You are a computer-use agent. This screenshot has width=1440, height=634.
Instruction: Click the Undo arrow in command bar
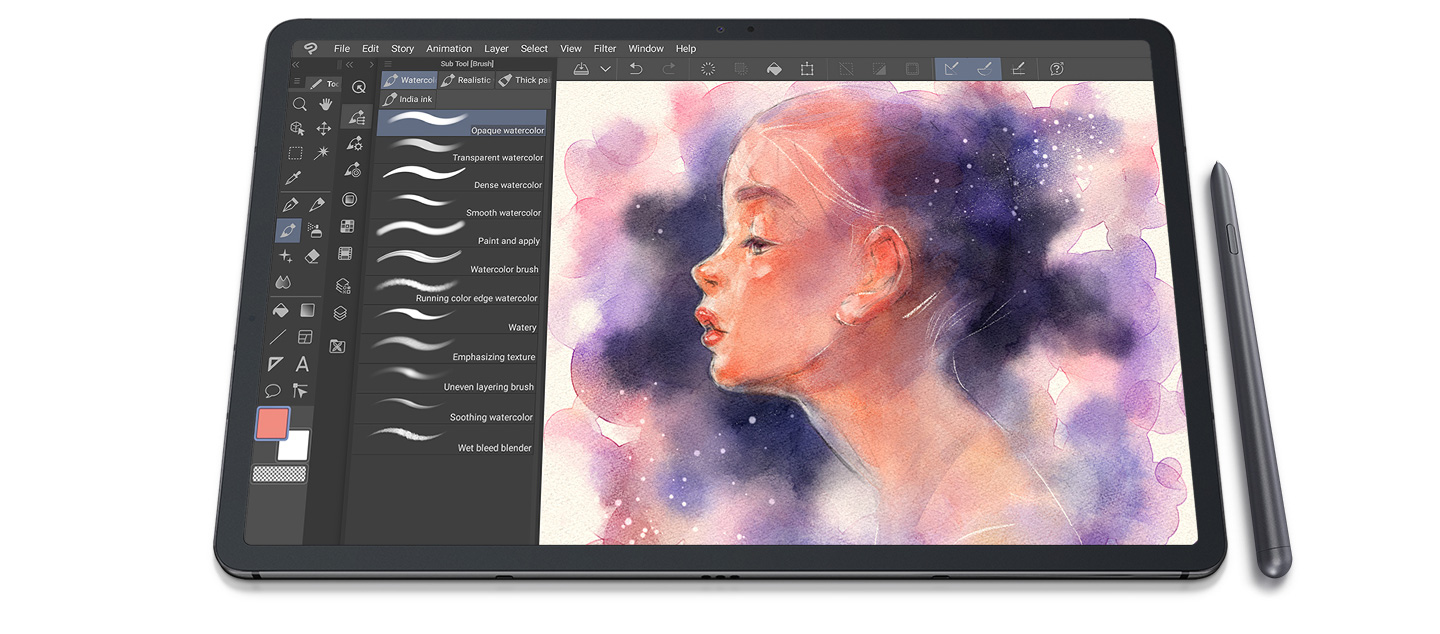pos(636,69)
